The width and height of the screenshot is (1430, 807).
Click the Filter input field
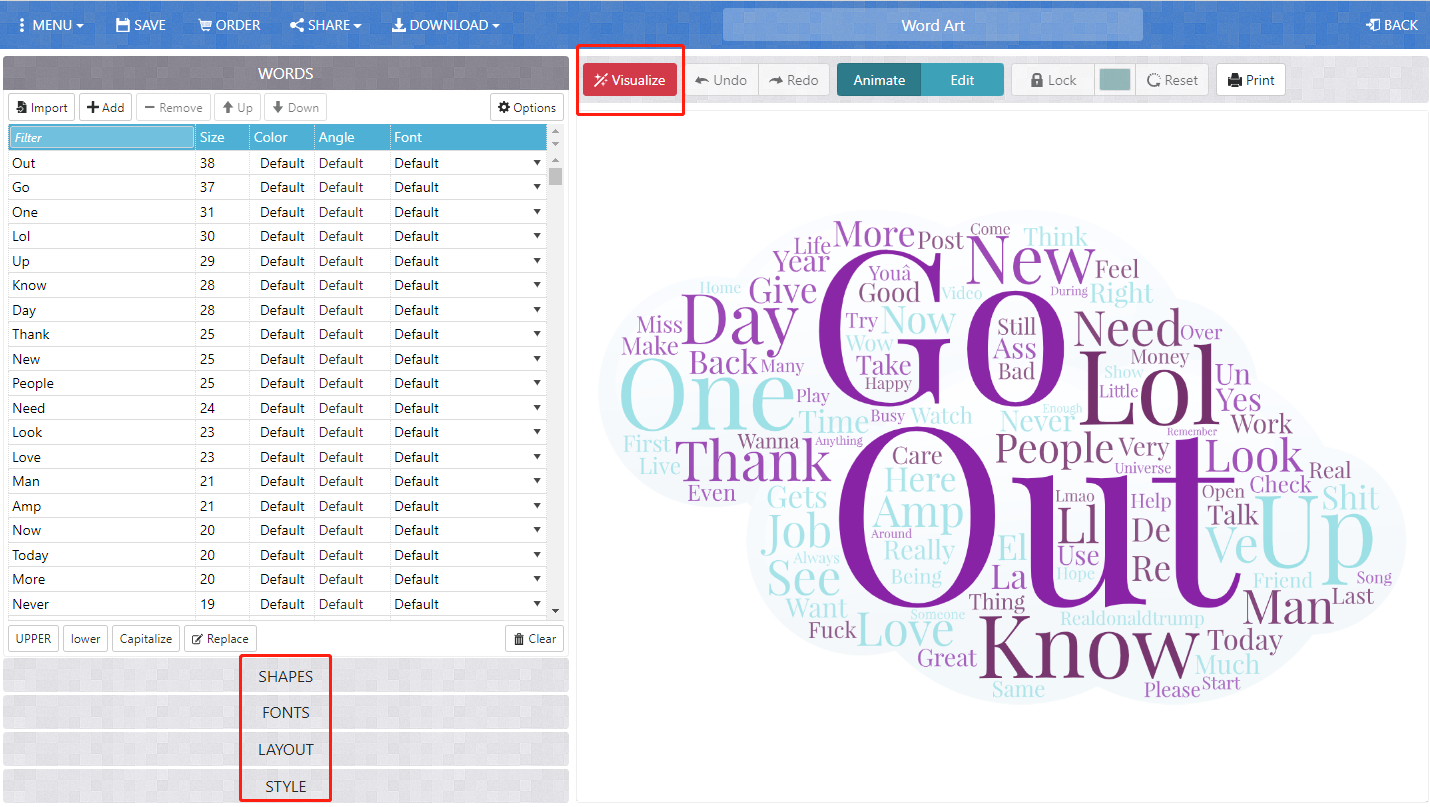click(101, 137)
